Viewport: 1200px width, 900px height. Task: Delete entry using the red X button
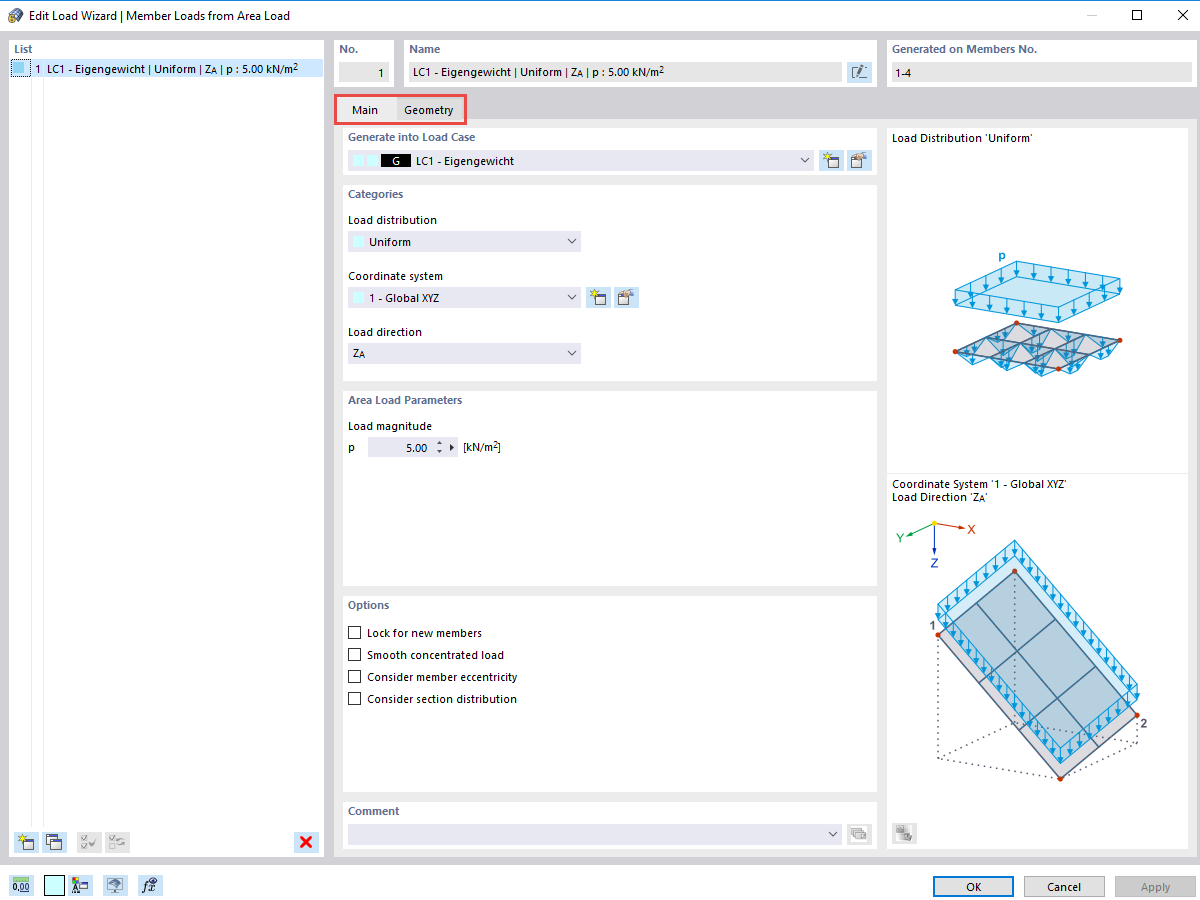pyautogui.click(x=306, y=842)
